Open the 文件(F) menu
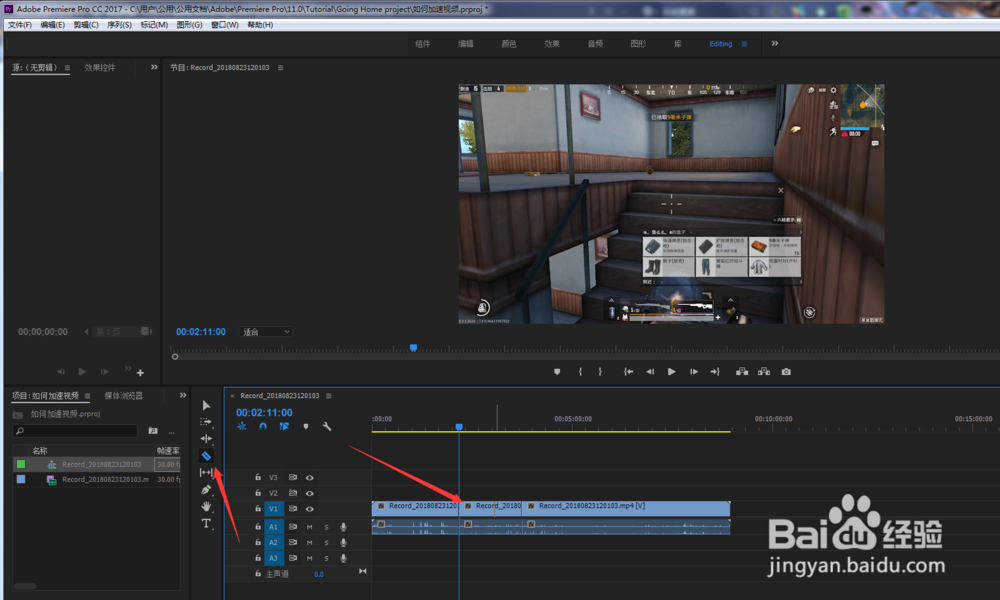1000x600 pixels. click(x=20, y=25)
